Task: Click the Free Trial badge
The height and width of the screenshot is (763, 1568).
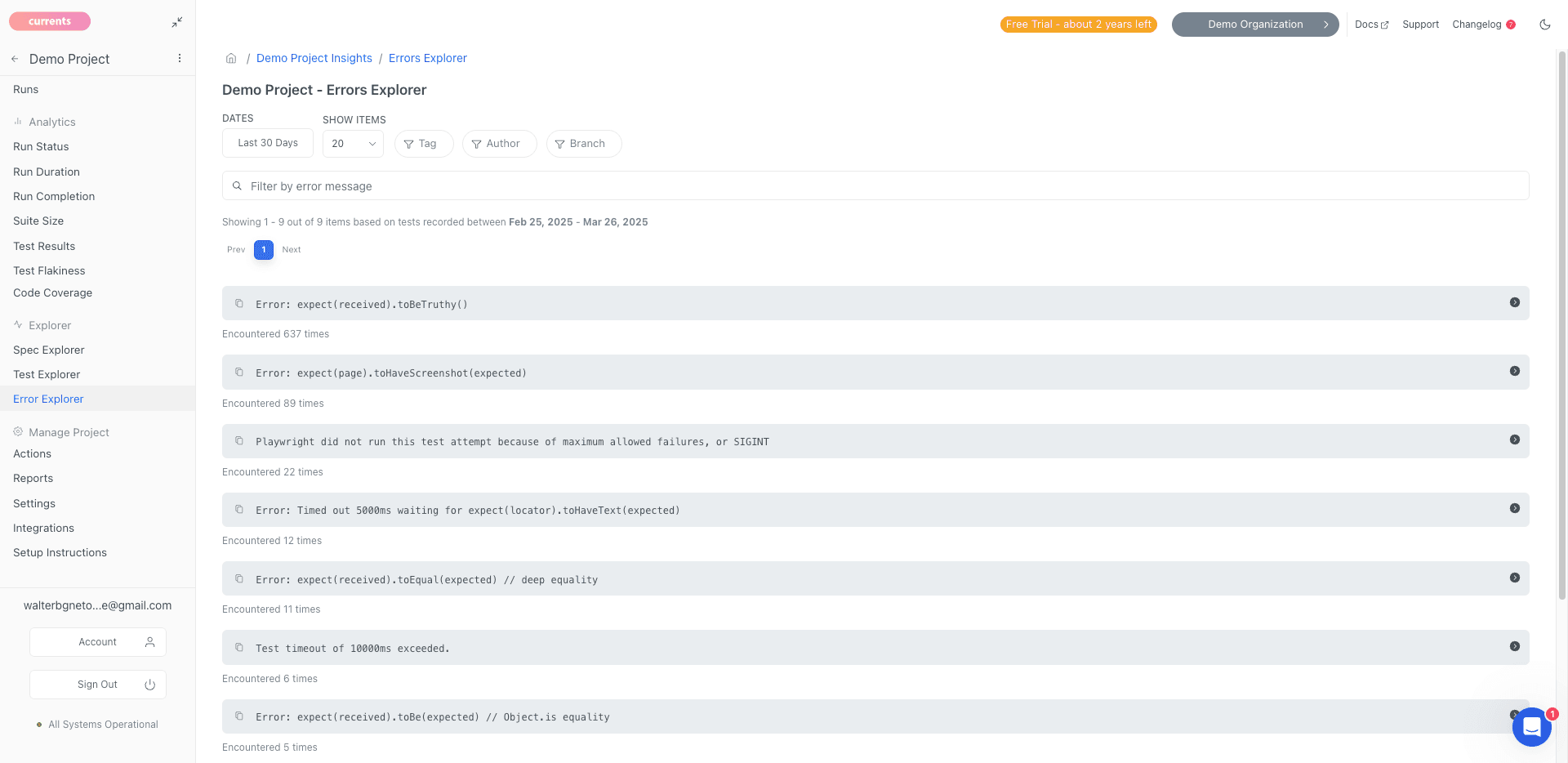Action: tap(1078, 25)
